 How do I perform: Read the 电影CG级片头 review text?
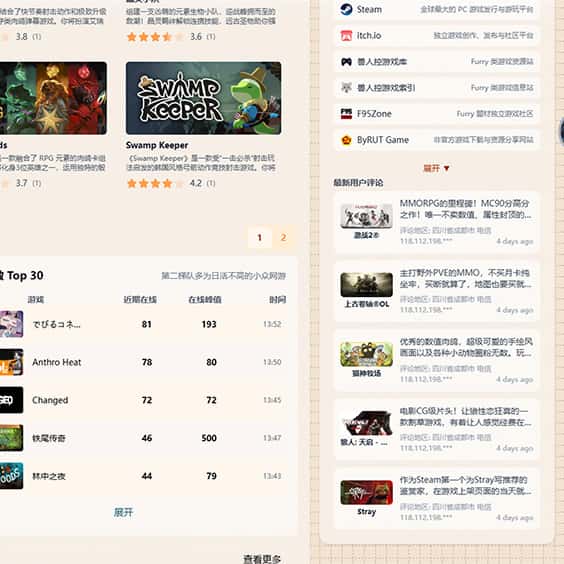(x=465, y=417)
